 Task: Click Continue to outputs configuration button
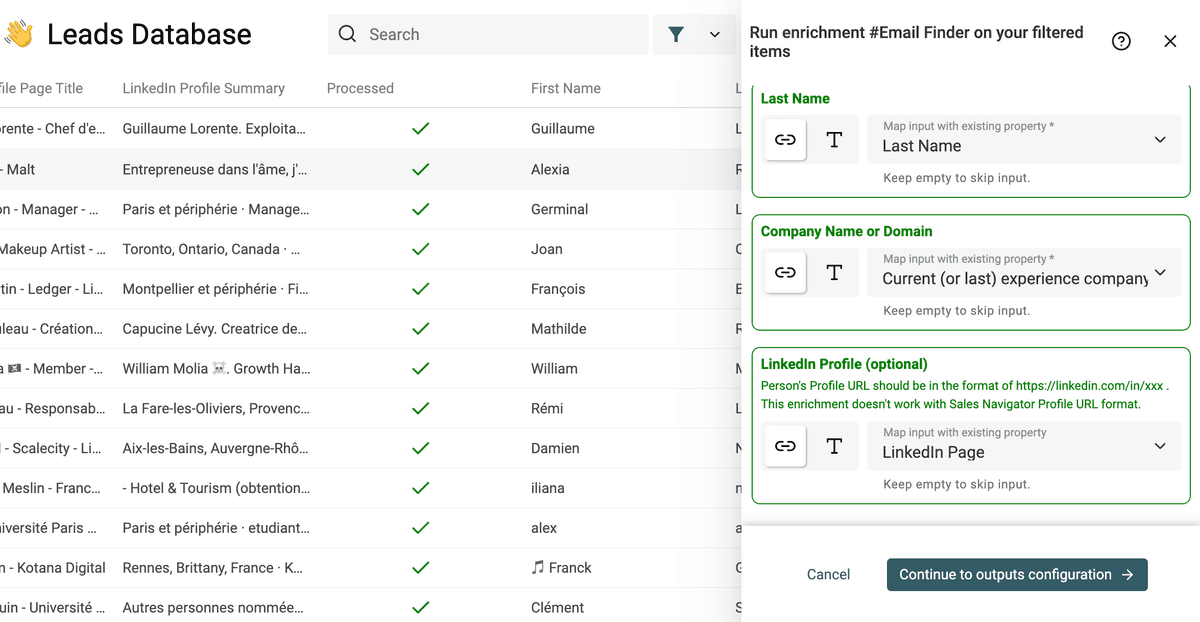coord(1017,574)
